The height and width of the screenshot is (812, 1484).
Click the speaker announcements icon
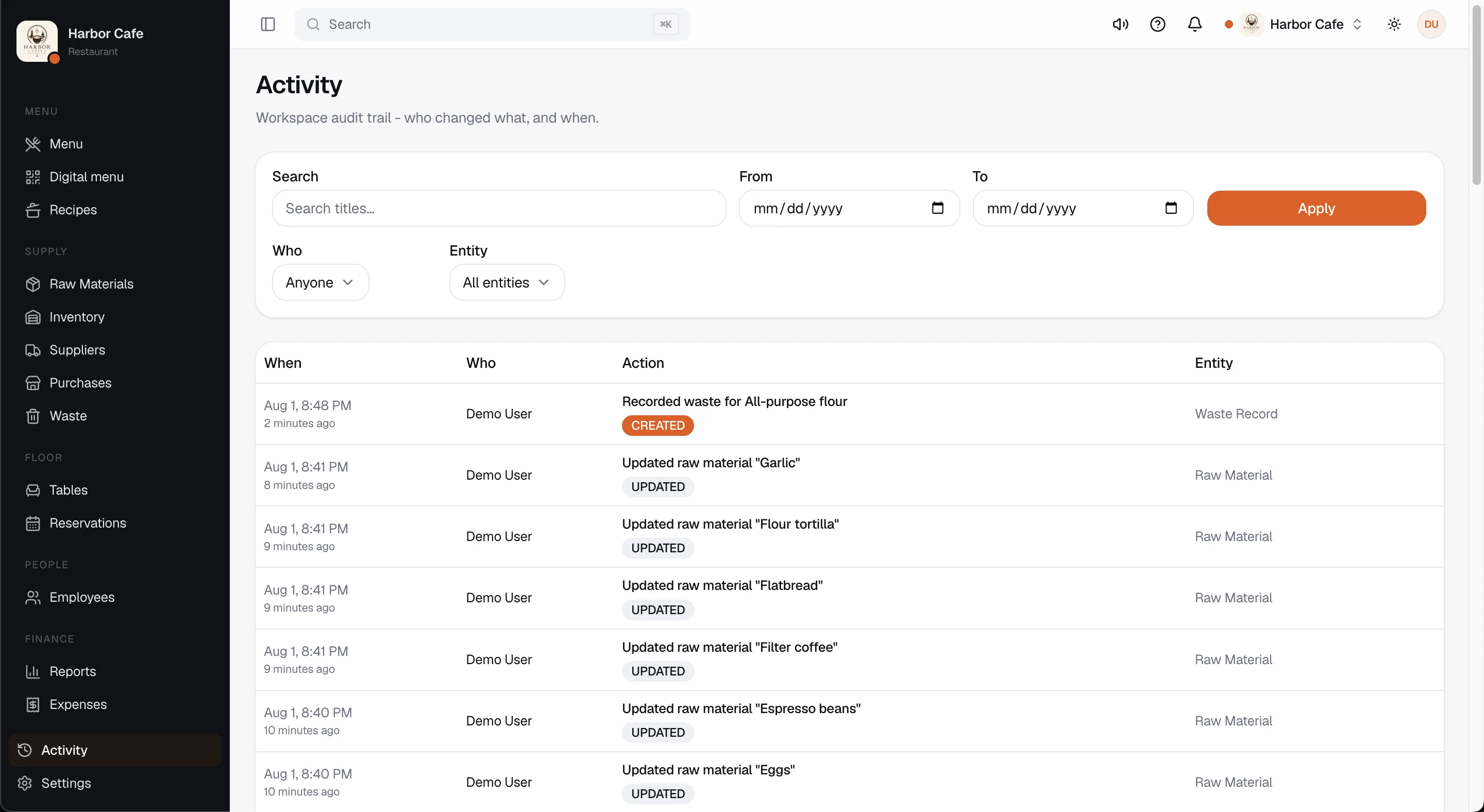(x=1120, y=24)
